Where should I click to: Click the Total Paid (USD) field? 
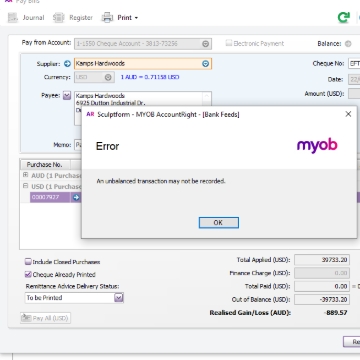(322, 286)
